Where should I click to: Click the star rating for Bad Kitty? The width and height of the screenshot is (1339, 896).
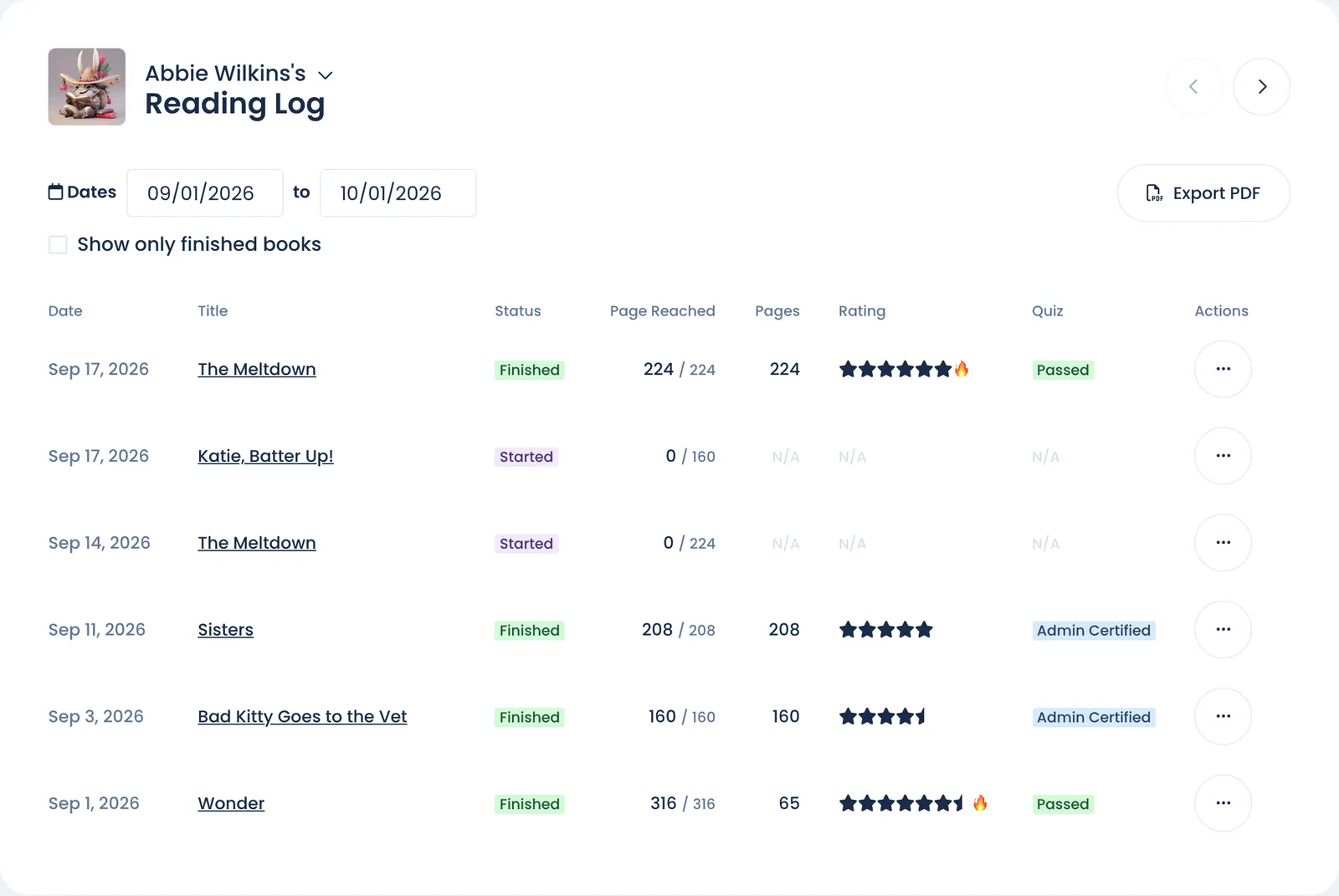882,716
